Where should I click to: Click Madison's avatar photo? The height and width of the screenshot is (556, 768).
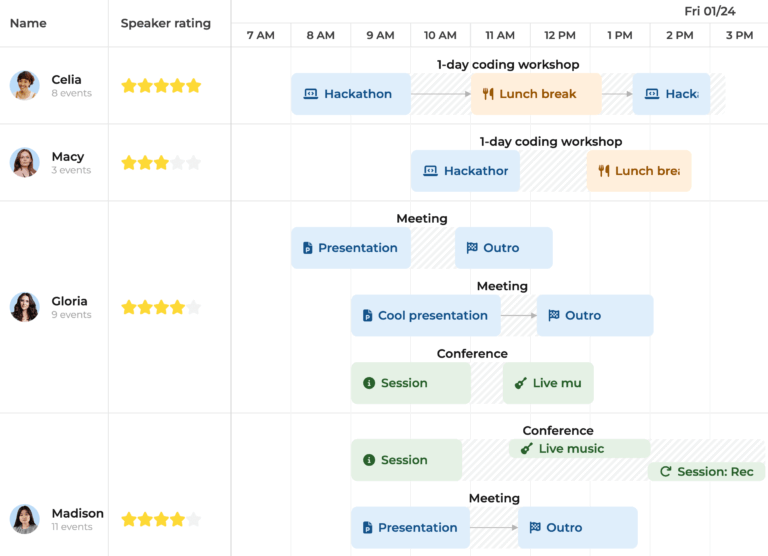(24, 519)
